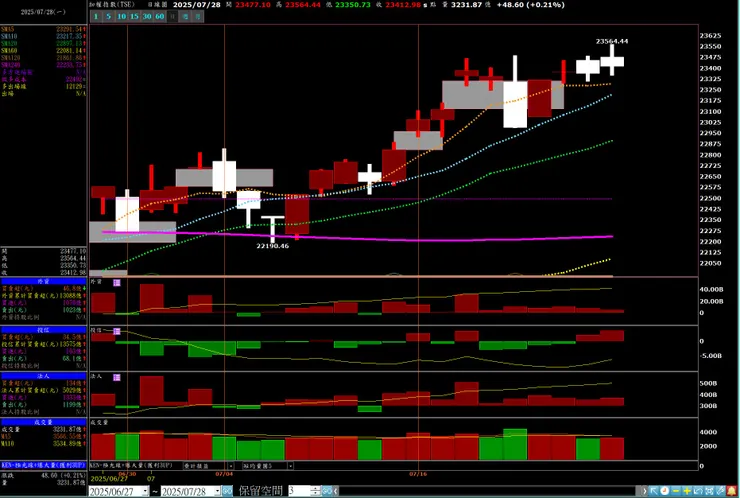Viewport: 740px width, 498px height.
Task: Switch chart to daily (日) period
Action: [x=173, y=17]
